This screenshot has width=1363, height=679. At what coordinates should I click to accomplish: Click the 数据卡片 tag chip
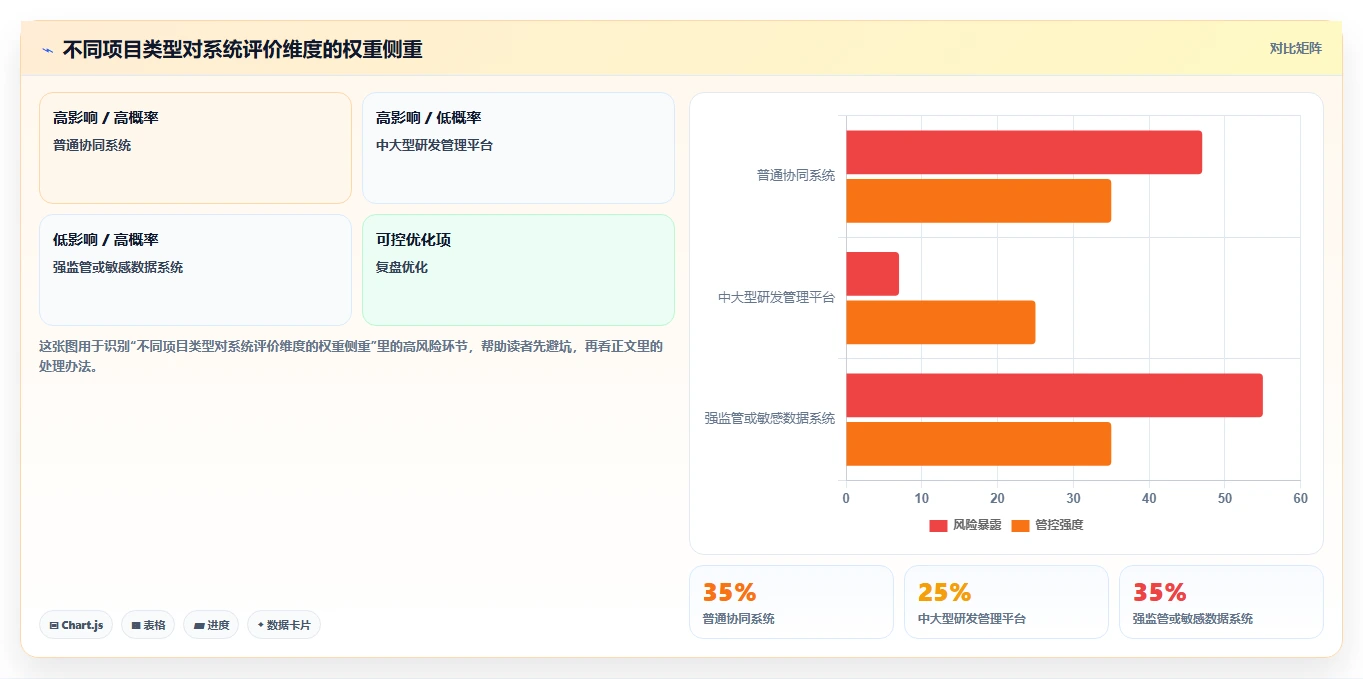(284, 625)
